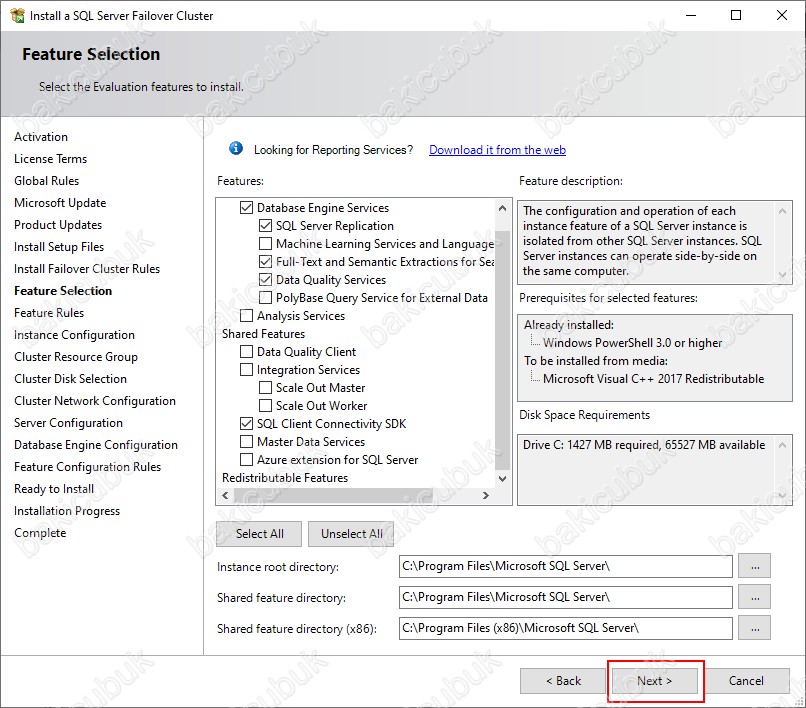Image resolution: width=806 pixels, height=708 pixels.
Task: Select the Install Failover Cluster Rules step
Action: pos(87,269)
